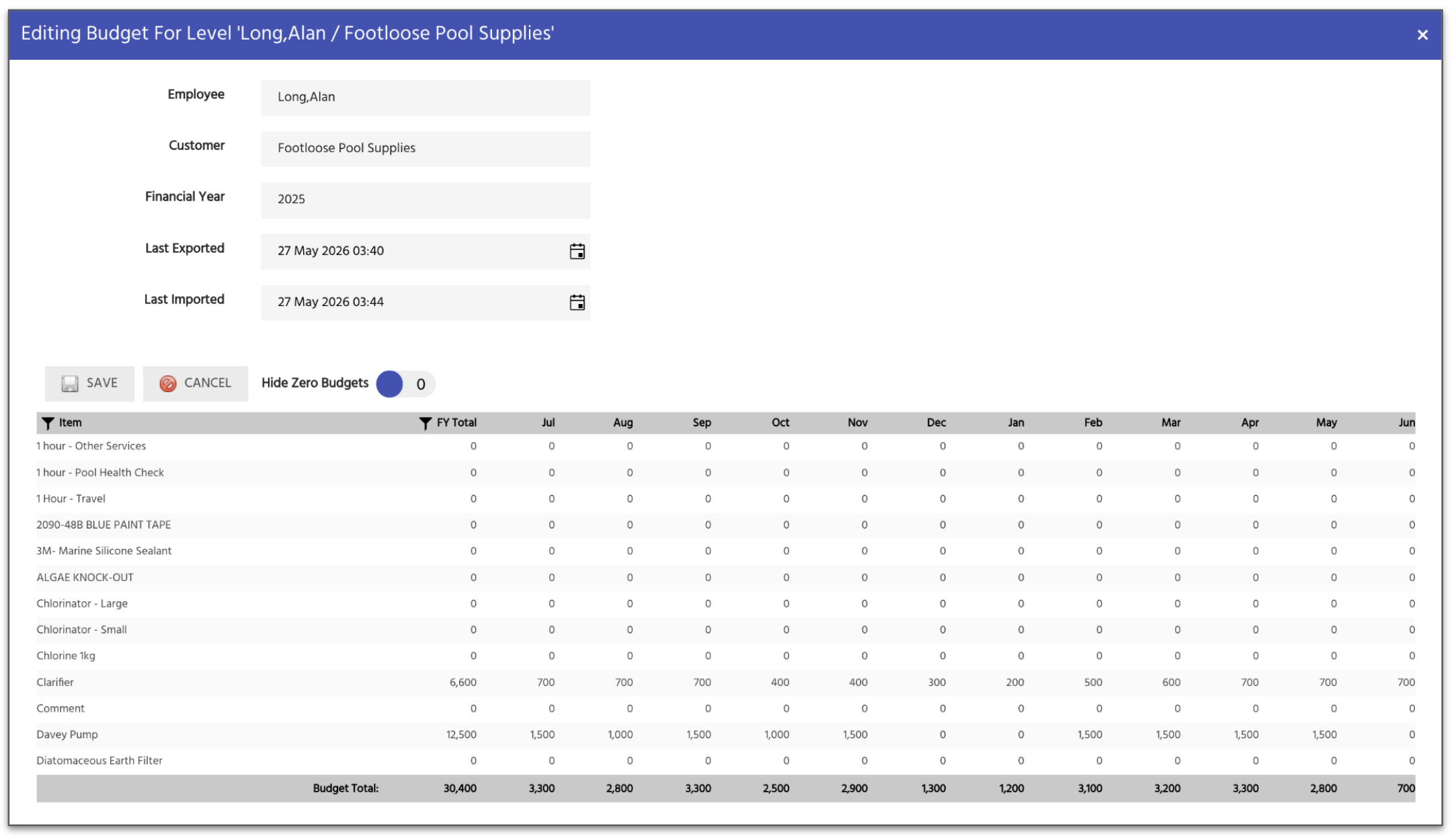Click Clarifier Dec value 300
The width and height of the screenshot is (1456, 838).
tap(936, 683)
